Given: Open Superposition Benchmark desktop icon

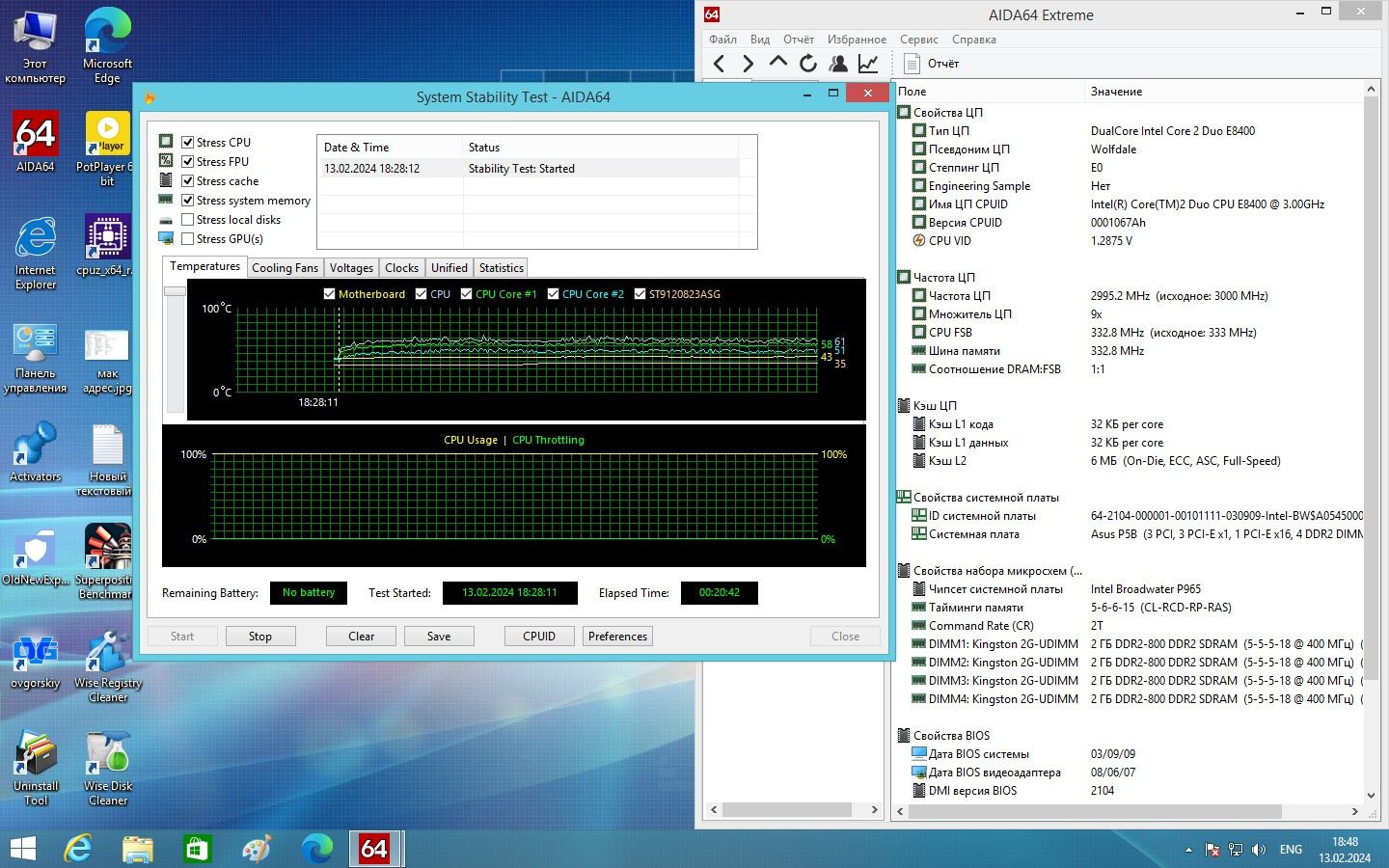Looking at the screenshot, I should tap(104, 561).
